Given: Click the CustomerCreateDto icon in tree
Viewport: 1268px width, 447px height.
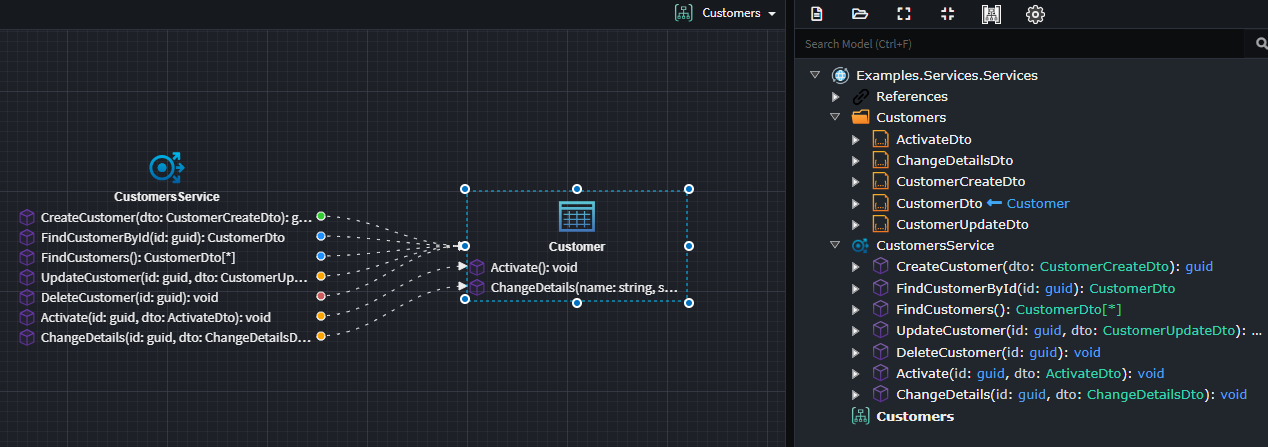Looking at the screenshot, I should point(880,181).
